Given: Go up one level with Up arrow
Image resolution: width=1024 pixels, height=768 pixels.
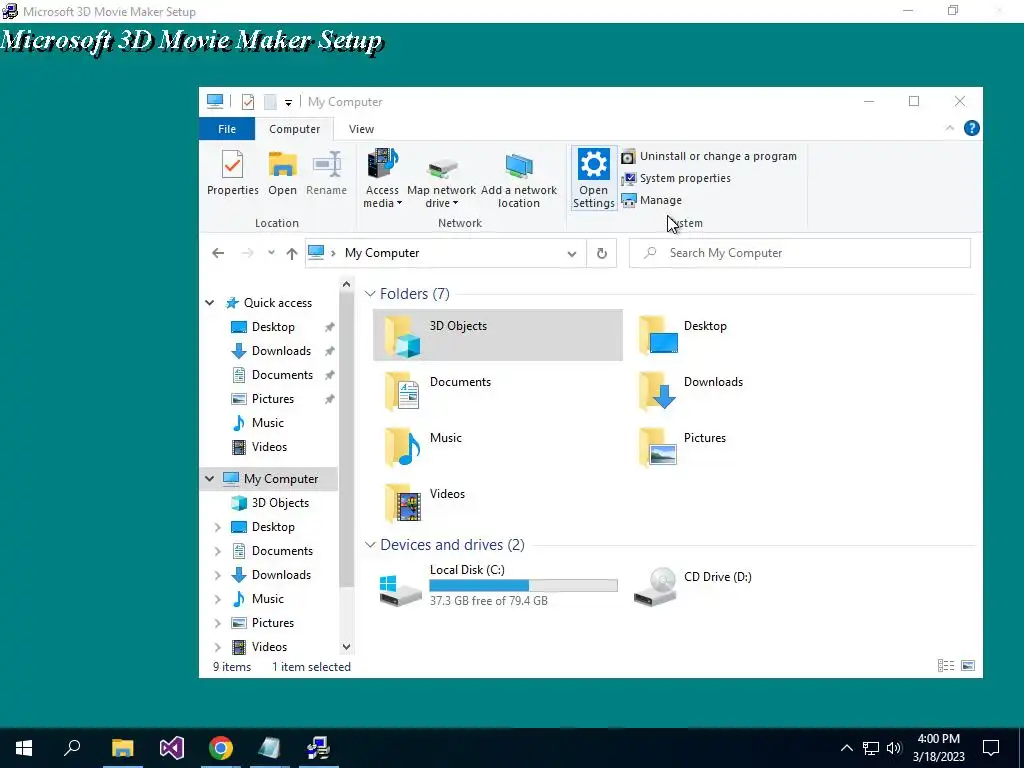Looking at the screenshot, I should click(291, 253).
